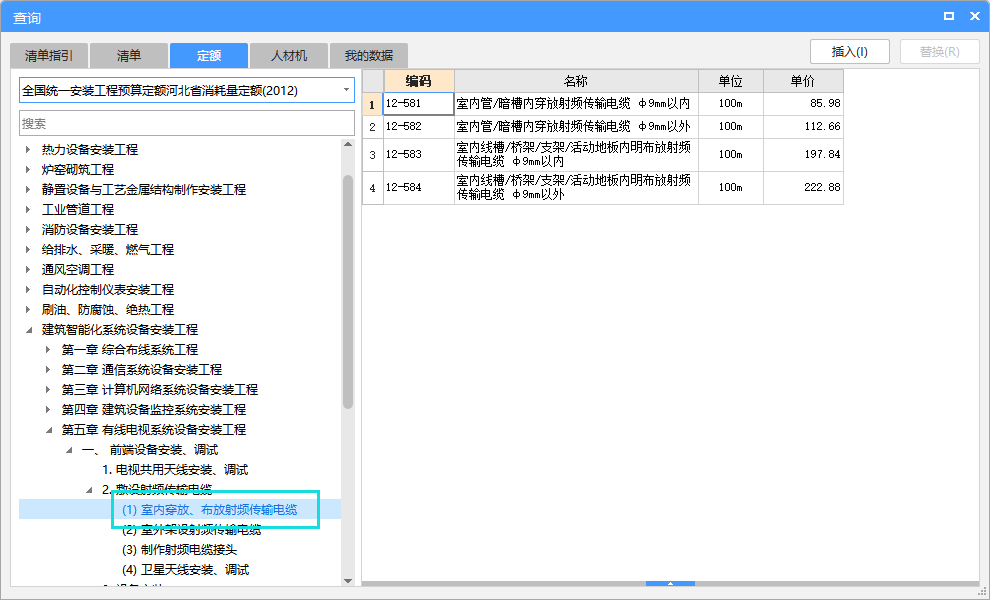990x600 pixels.
Task: Expand the 消防设备安装工程 node
Action: 28,230
